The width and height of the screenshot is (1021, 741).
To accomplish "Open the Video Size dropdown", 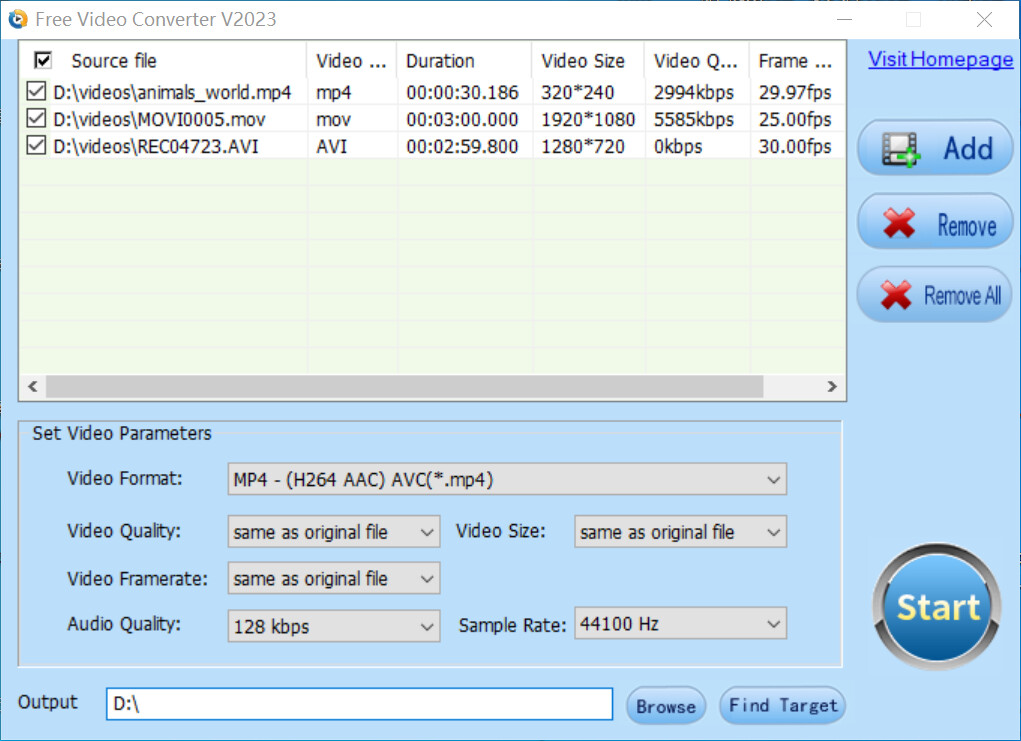I will (774, 531).
